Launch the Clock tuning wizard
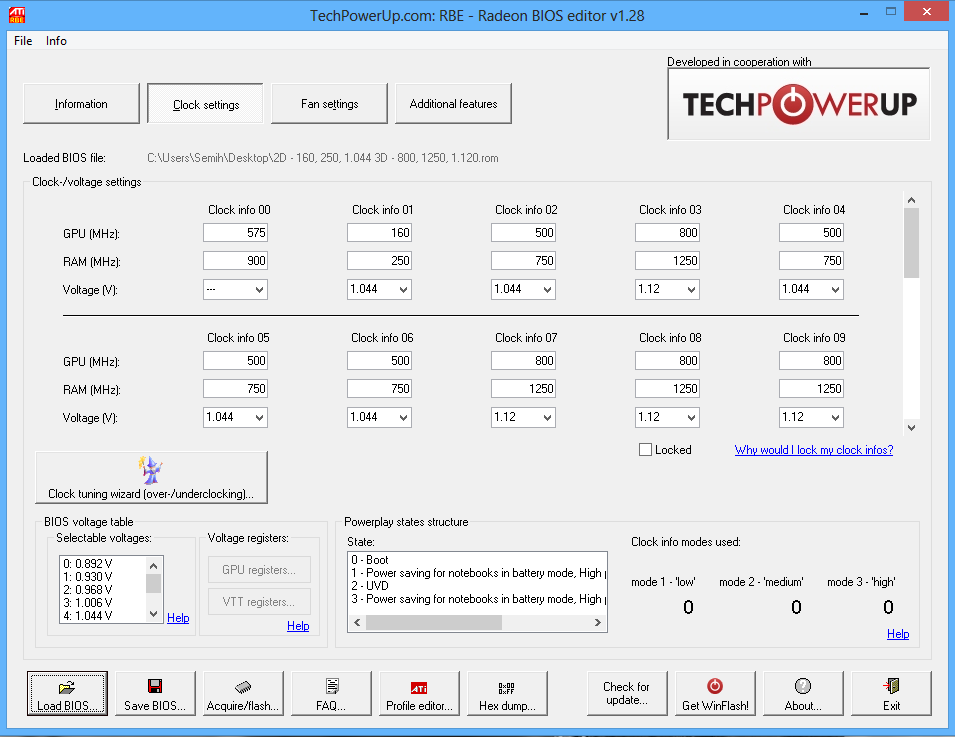Viewport: 955px width, 737px height. pos(151,478)
